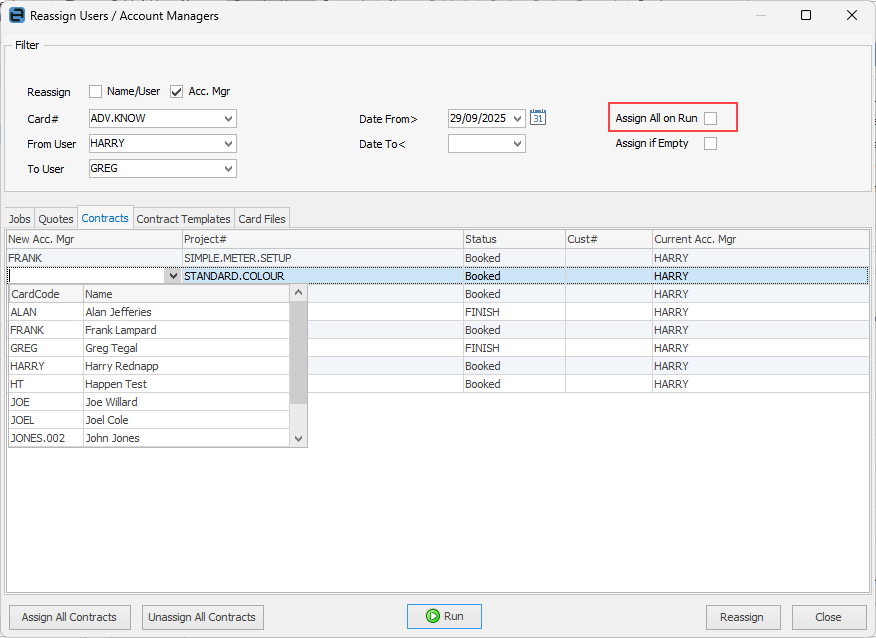The width and height of the screenshot is (876, 638).
Task: Open the Contract Templates tab
Action: 183,219
